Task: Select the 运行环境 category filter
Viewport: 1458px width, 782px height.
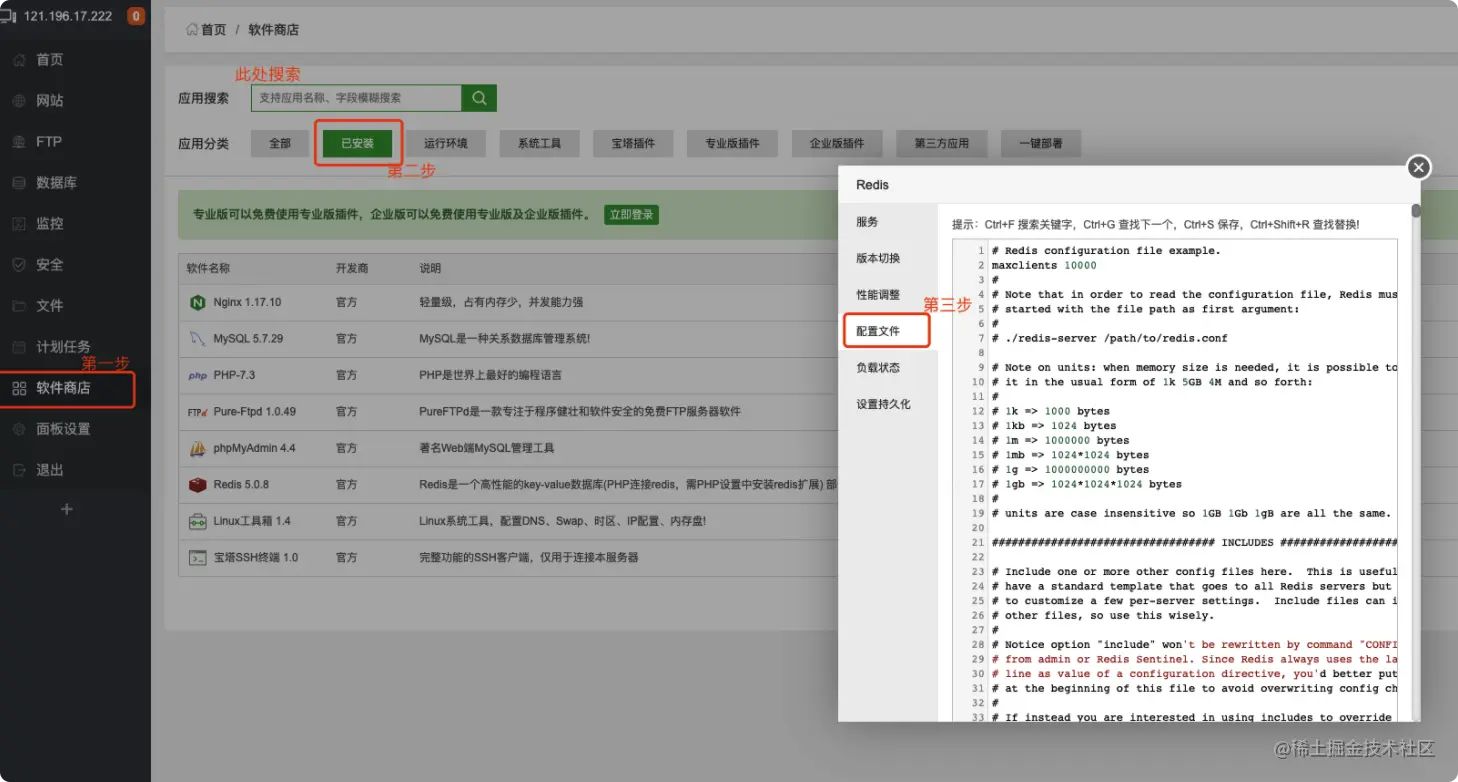Action: point(446,144)
